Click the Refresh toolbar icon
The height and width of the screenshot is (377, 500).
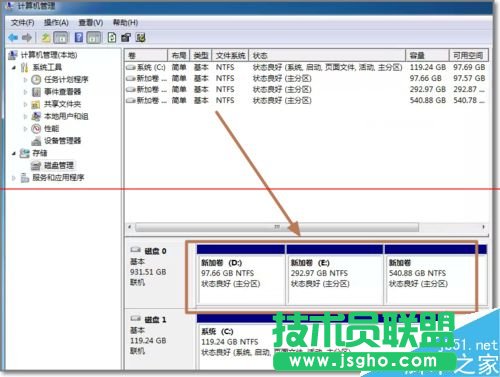[112, 38]
